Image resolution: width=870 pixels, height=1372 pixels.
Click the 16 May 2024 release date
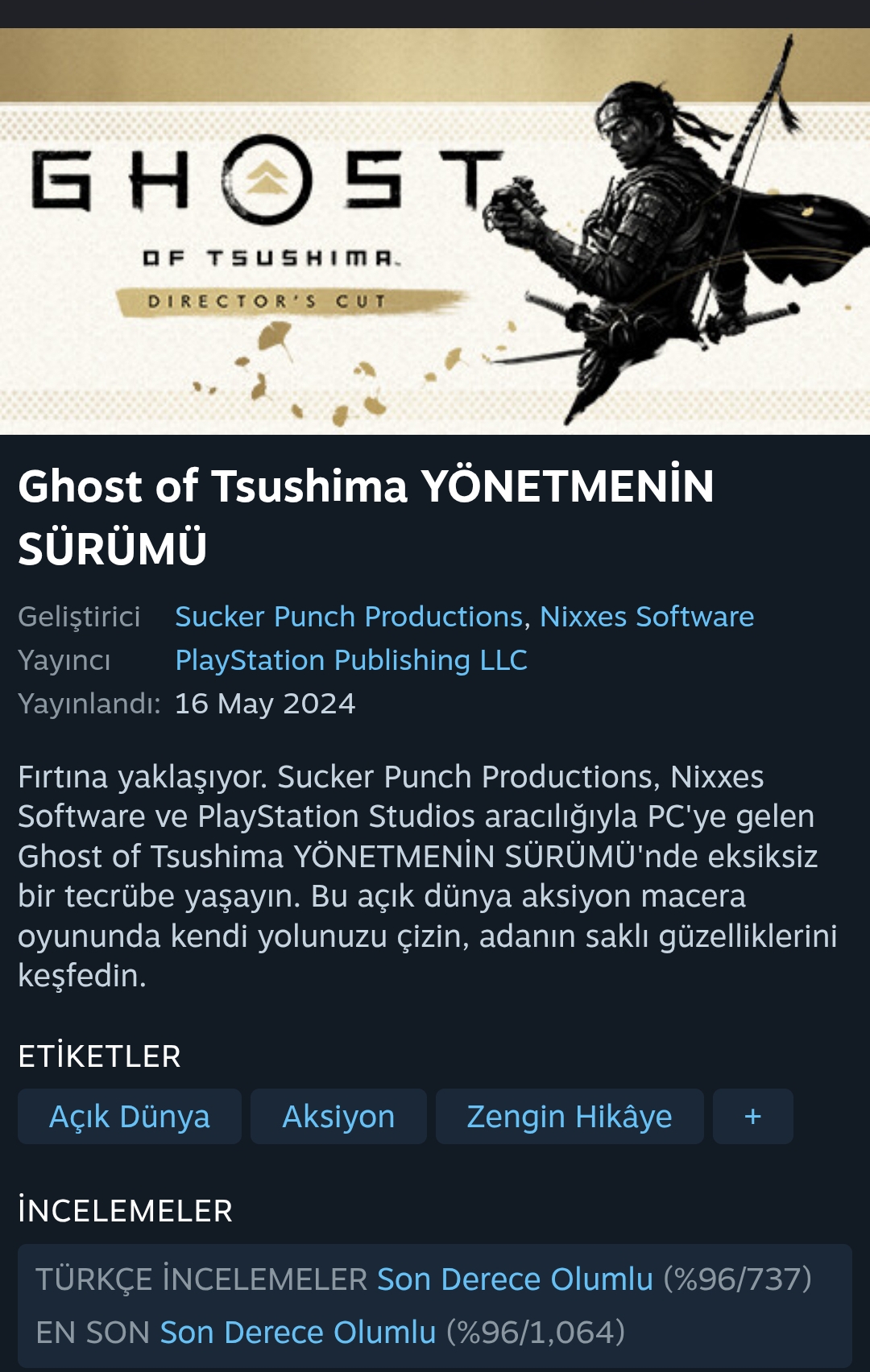pyautogui.click(x=265, y=704)
